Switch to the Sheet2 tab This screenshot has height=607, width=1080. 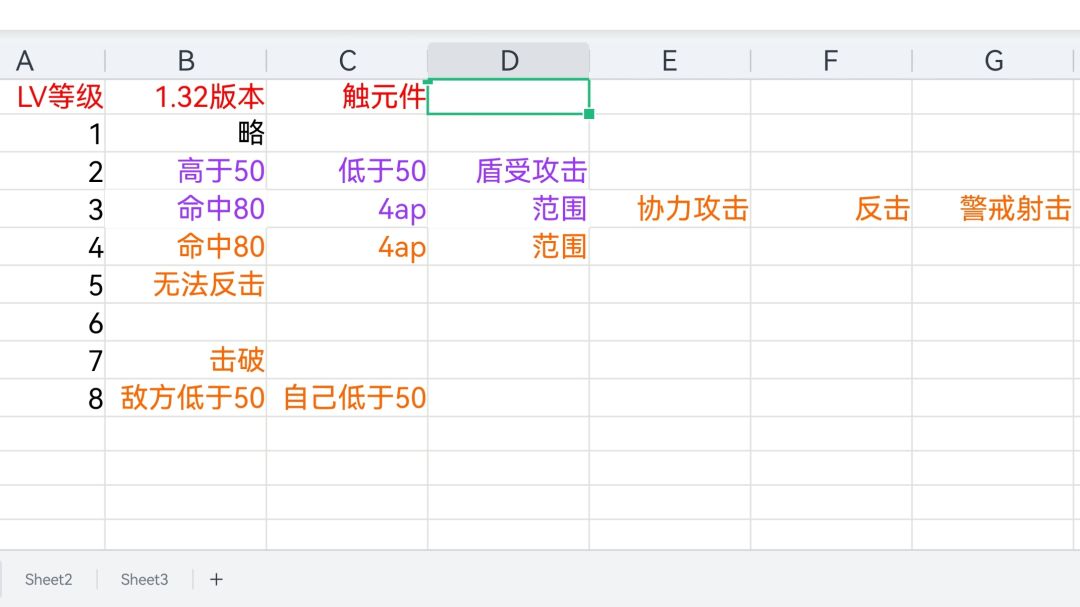49,579
